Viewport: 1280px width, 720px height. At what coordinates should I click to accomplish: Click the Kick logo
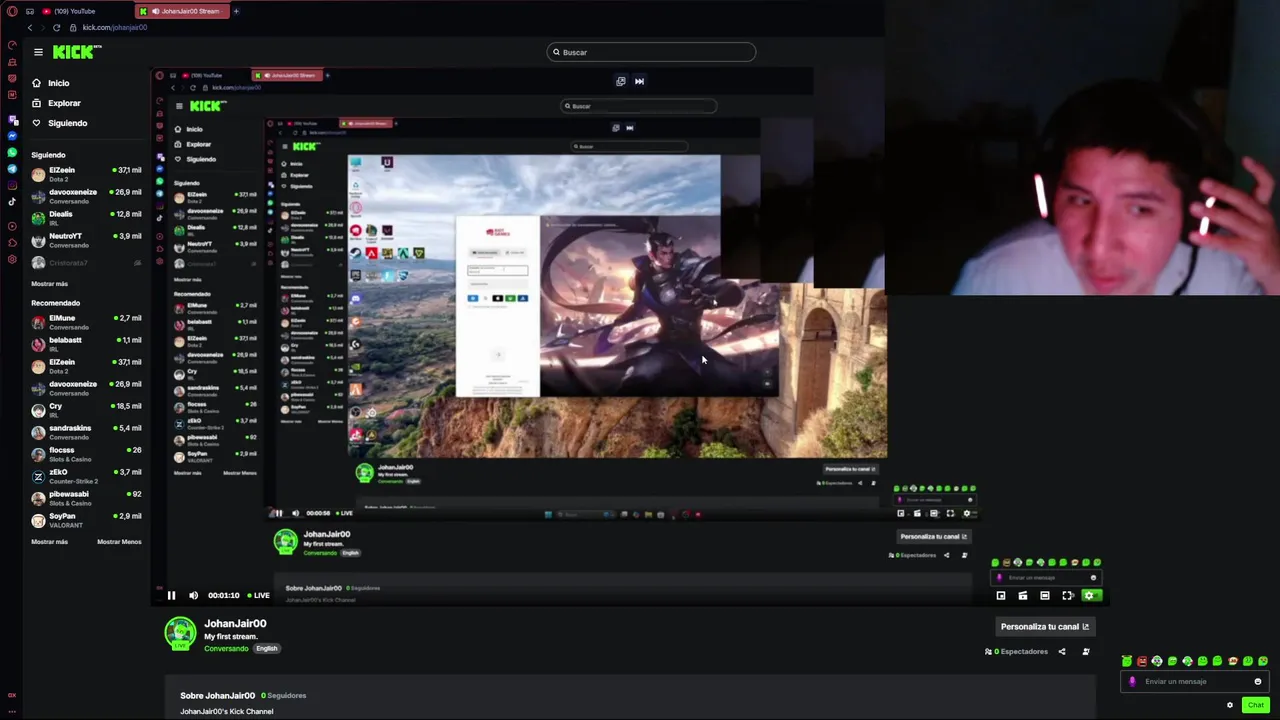pyautogui.click(x=76, y=52)
